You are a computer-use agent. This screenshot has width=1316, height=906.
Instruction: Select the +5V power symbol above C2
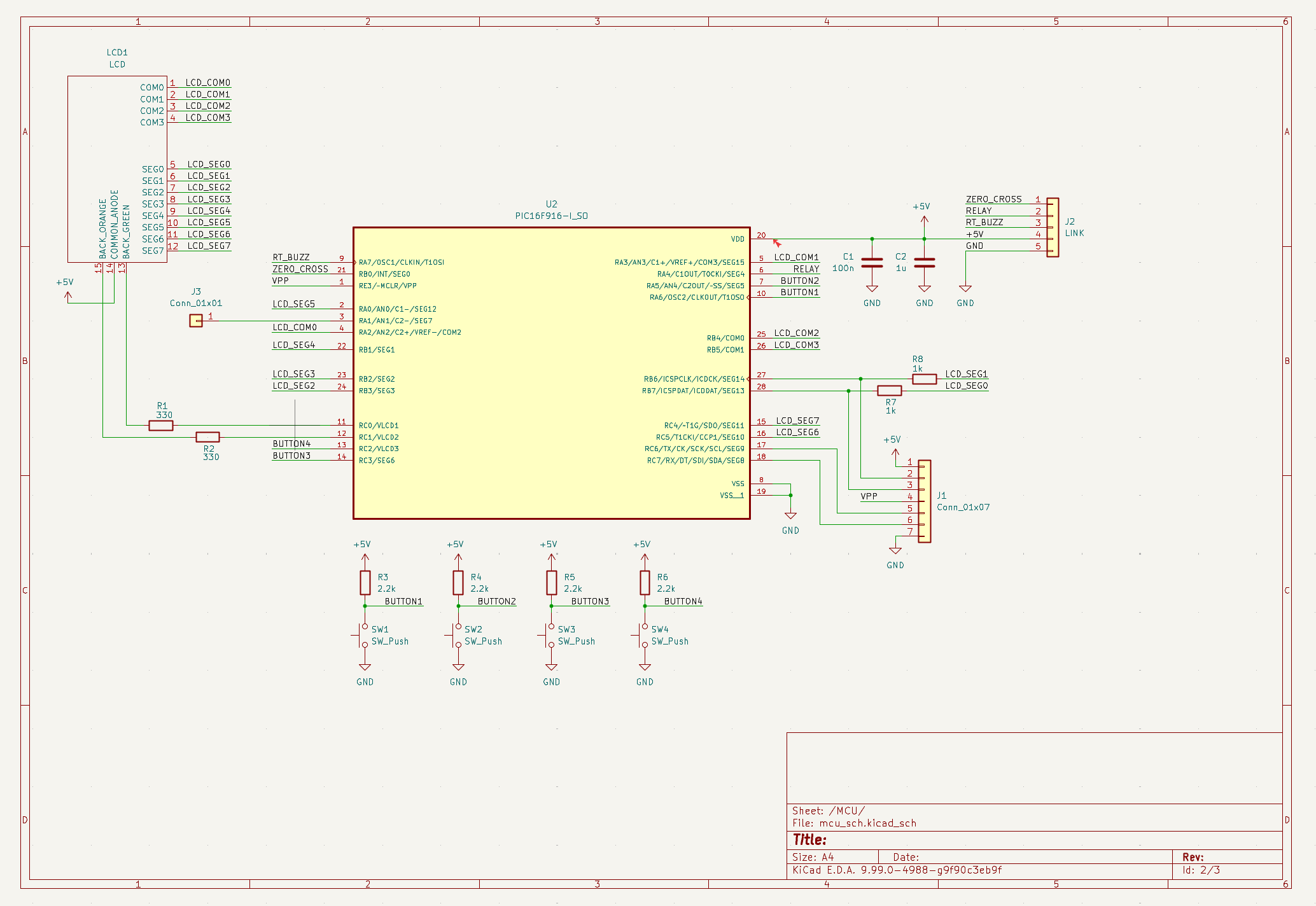[924, 218]
